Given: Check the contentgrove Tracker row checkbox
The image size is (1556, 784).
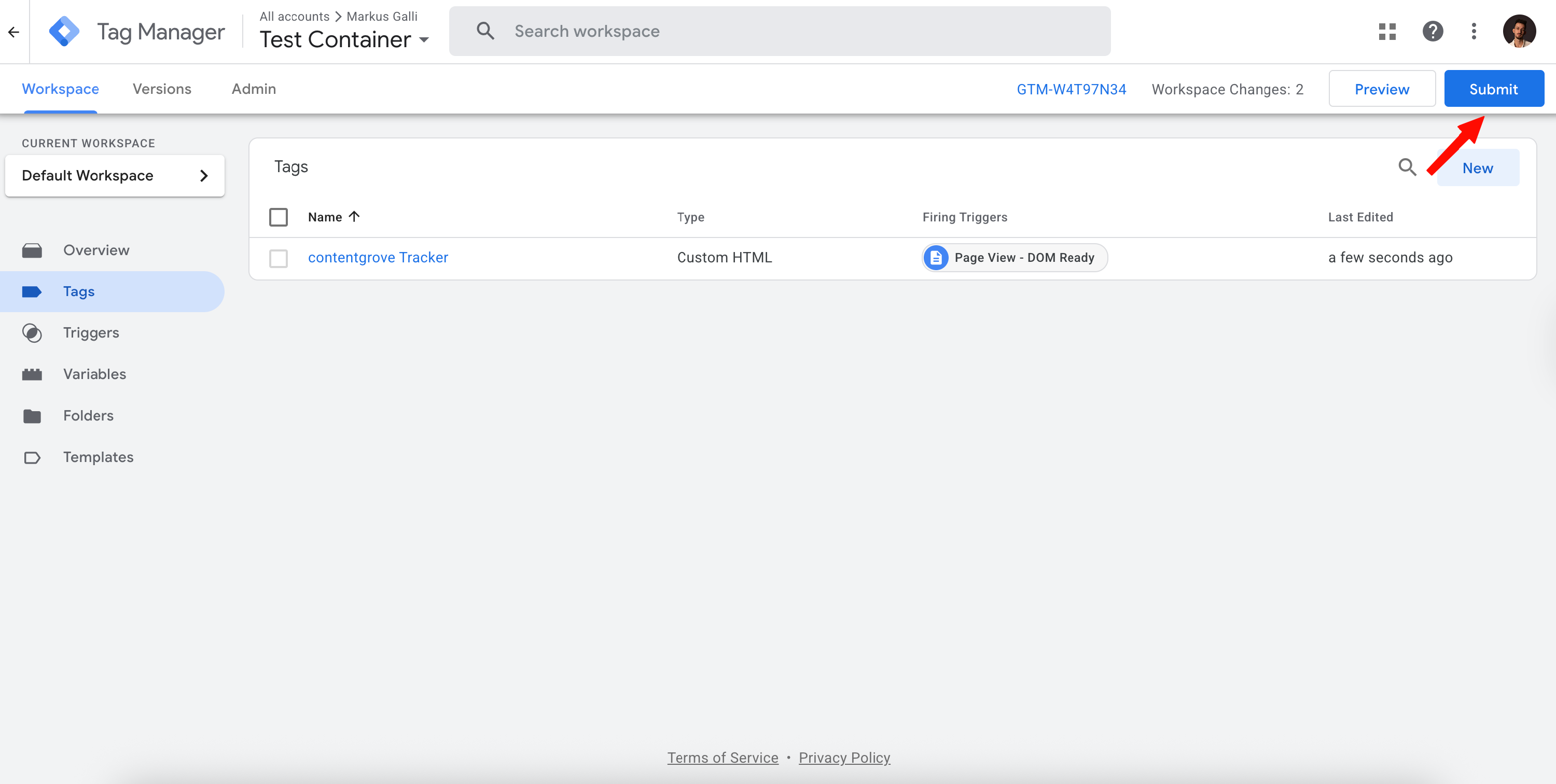Looking at the screenshot, I should click(x=279, y=258).
